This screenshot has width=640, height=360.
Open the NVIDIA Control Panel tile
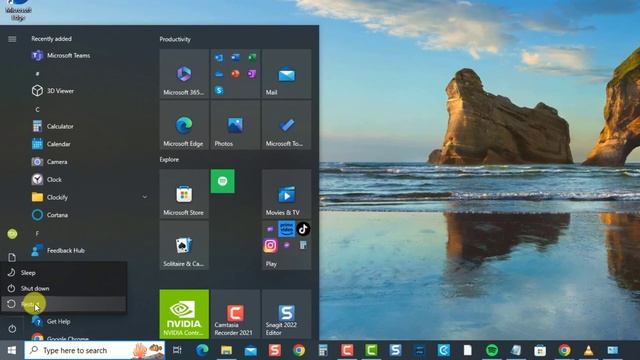click(x=184, y=314)
